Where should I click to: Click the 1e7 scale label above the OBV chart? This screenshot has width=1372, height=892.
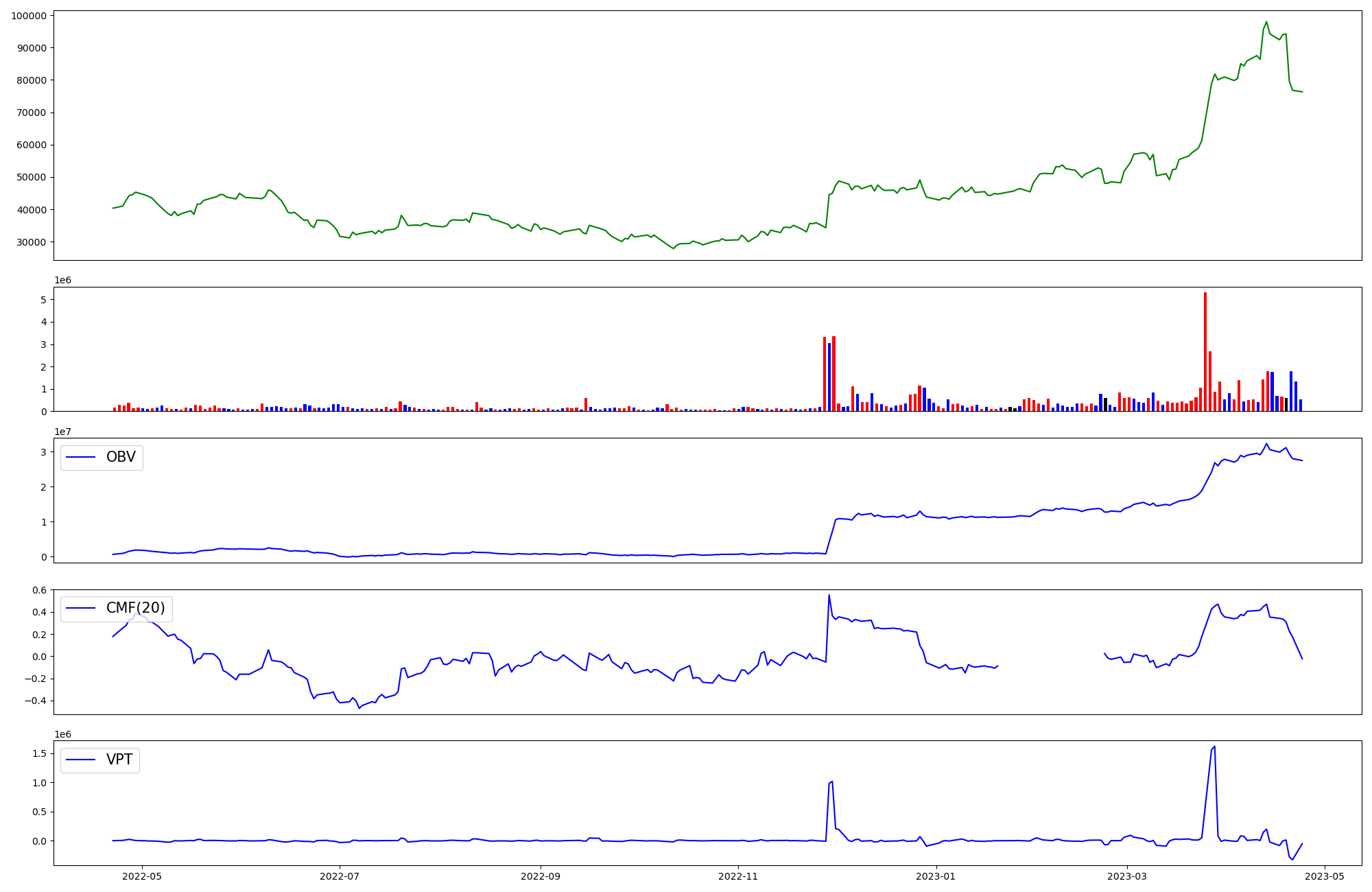tap(62, 432)
